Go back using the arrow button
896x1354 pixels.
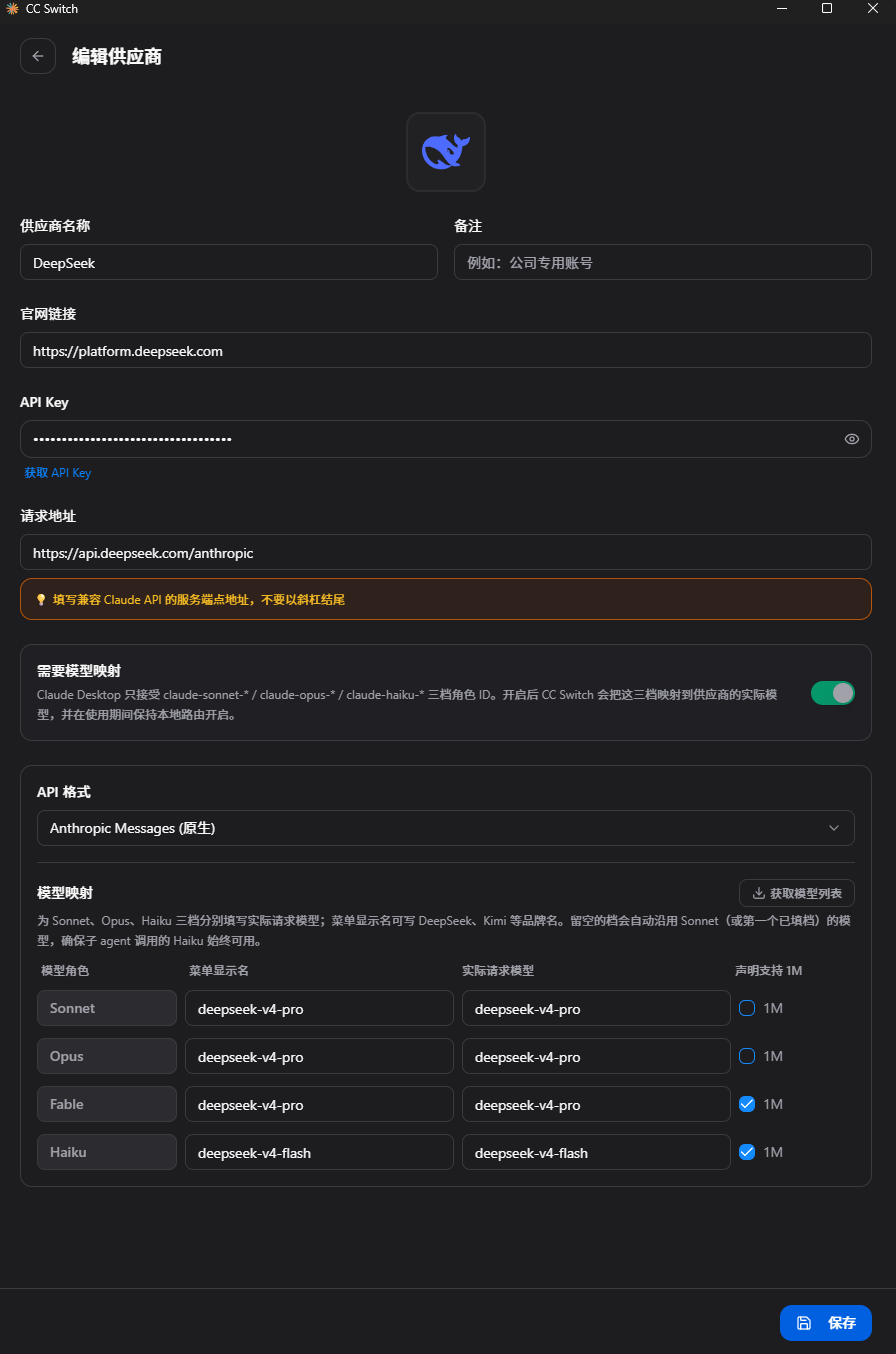coord(38,56)
